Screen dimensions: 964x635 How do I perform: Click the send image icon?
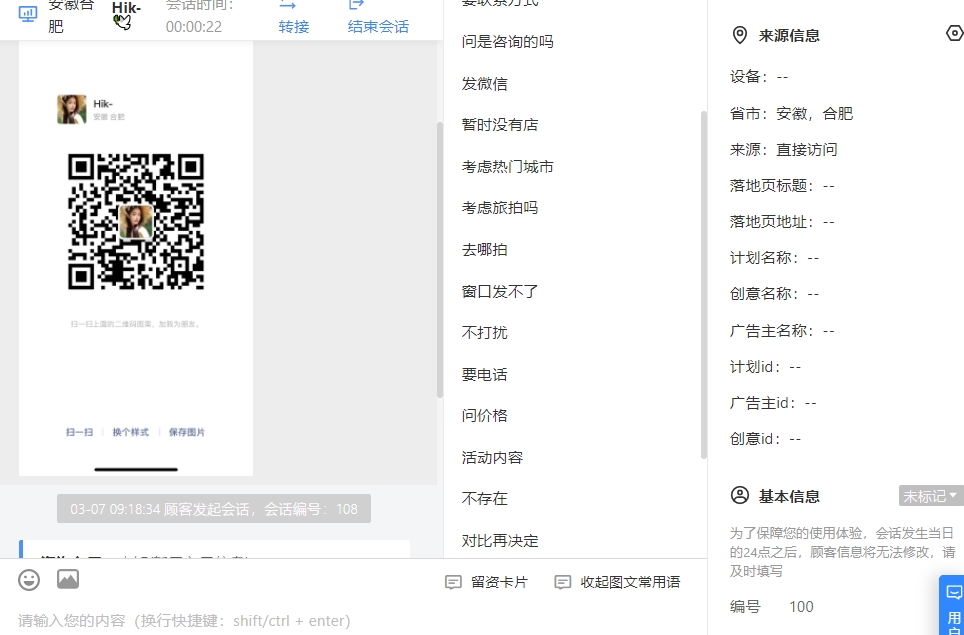(68, 579)
